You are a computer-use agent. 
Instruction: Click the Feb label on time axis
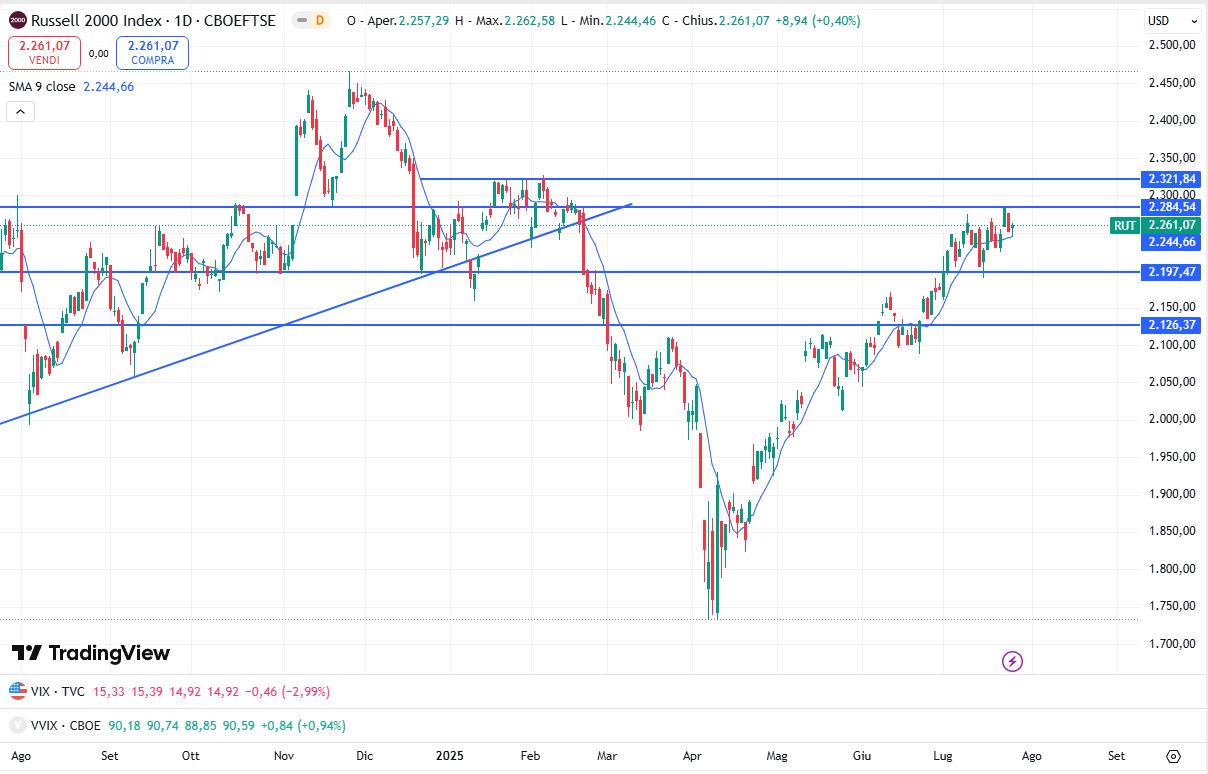[530, 756]
